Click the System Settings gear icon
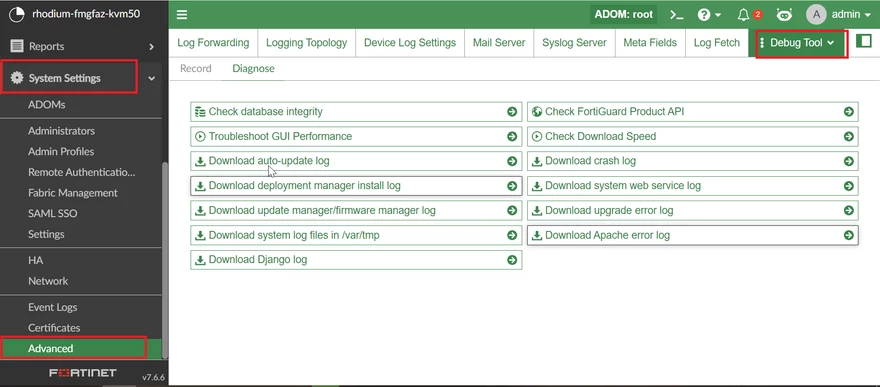Image resolution: width=880 pixels, height=387 pixels. click(17, 78)
